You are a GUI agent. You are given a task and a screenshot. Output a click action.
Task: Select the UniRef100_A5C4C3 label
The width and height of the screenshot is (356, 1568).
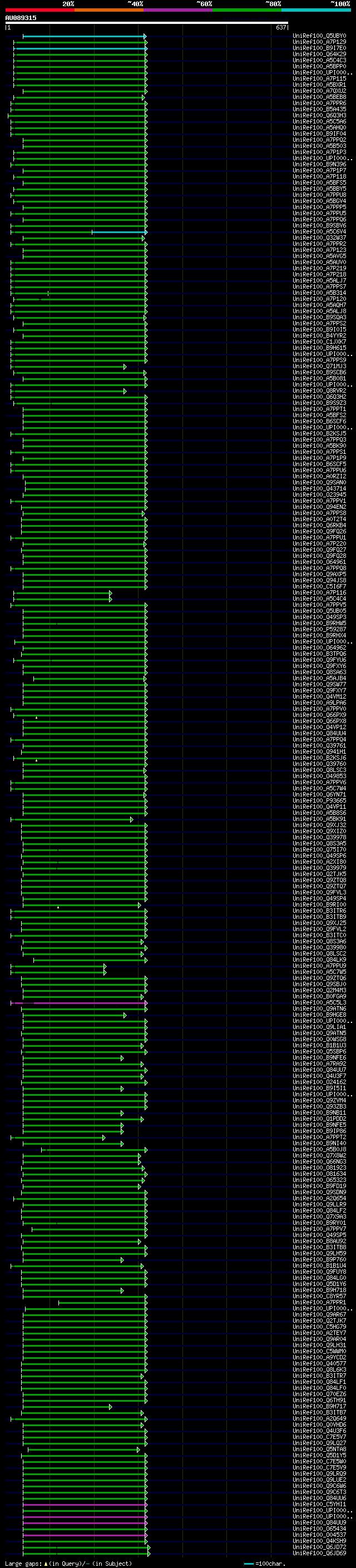coord(319,60)
